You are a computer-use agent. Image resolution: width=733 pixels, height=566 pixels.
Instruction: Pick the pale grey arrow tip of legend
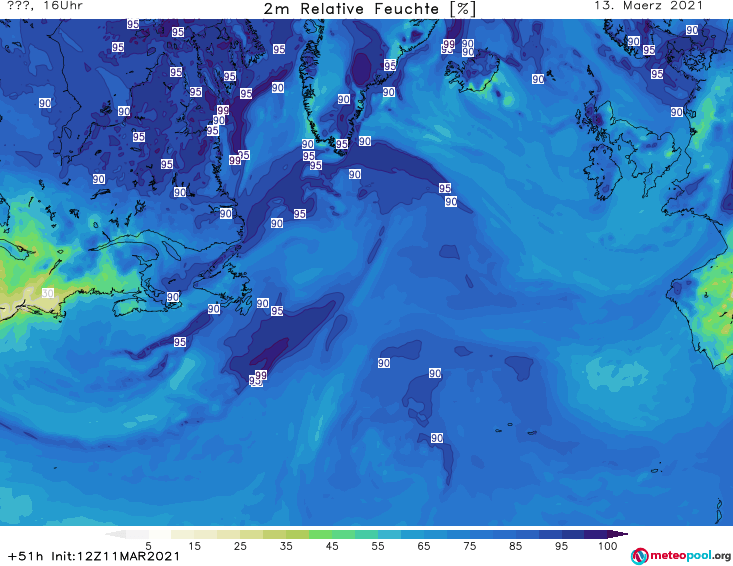[115, 534]
